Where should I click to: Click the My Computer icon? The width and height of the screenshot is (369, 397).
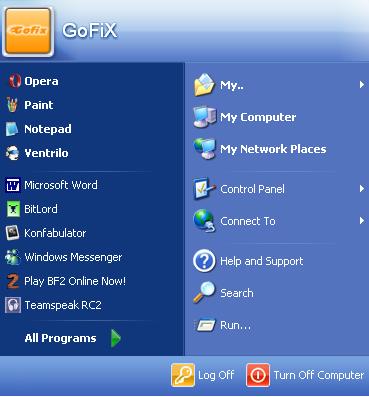(205, 117)
